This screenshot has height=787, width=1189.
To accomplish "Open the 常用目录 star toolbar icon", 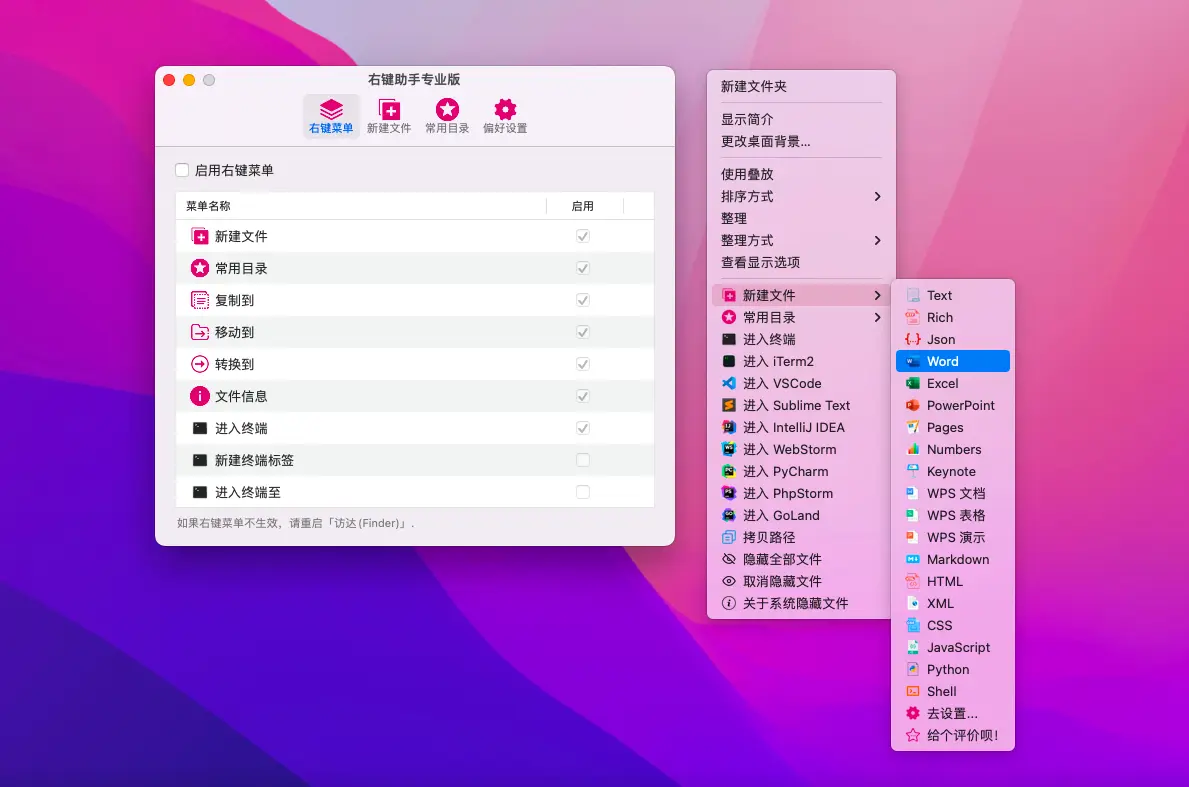I will [447, 110].
